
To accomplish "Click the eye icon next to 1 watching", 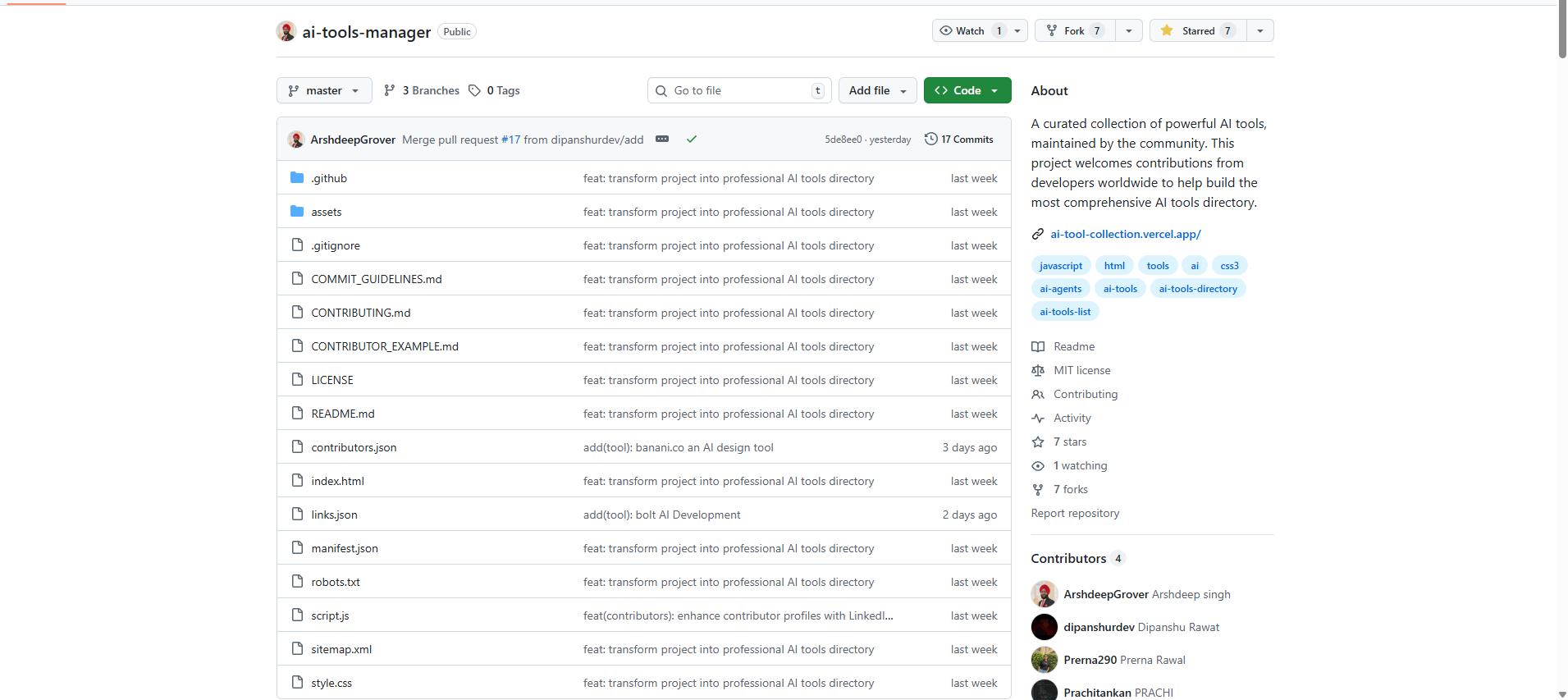I will pos(1038,465).
